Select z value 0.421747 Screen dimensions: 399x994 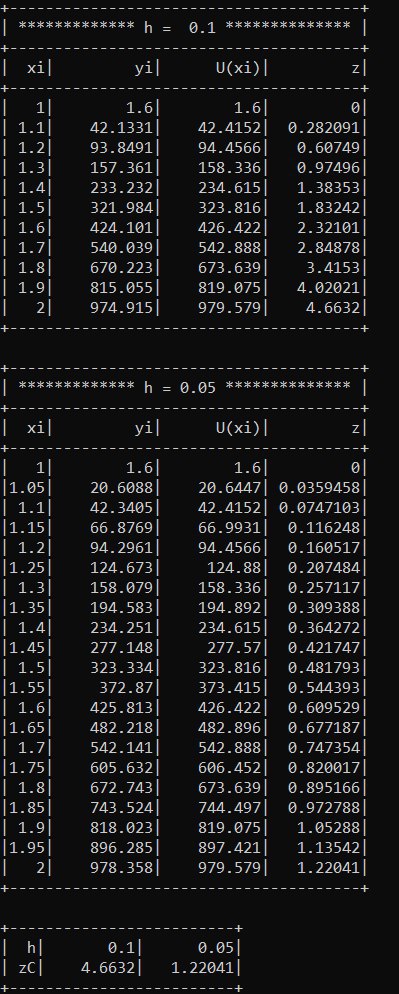pos(324,648)
